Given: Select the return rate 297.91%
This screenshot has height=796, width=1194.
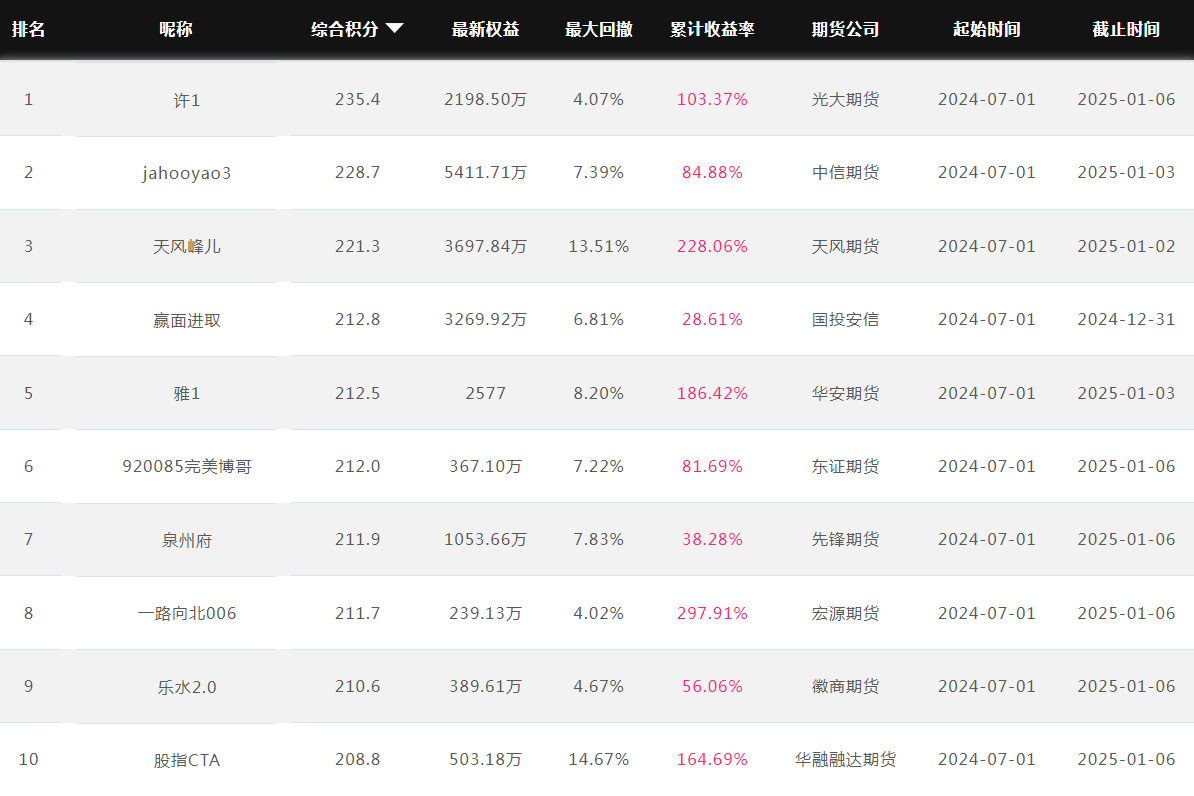Looking at the screenshot, I should click(712, 612).
